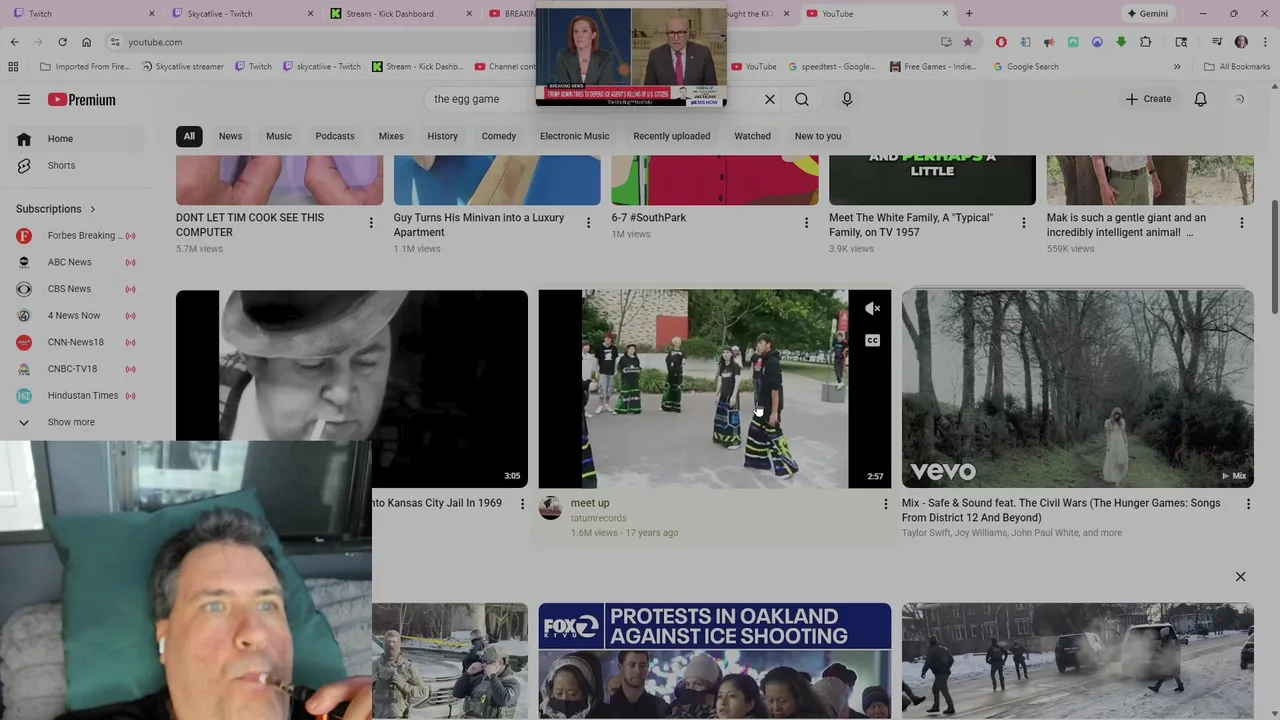Bookmark this page with the star icon
The image size is (1280, 720).
point(967,42)
